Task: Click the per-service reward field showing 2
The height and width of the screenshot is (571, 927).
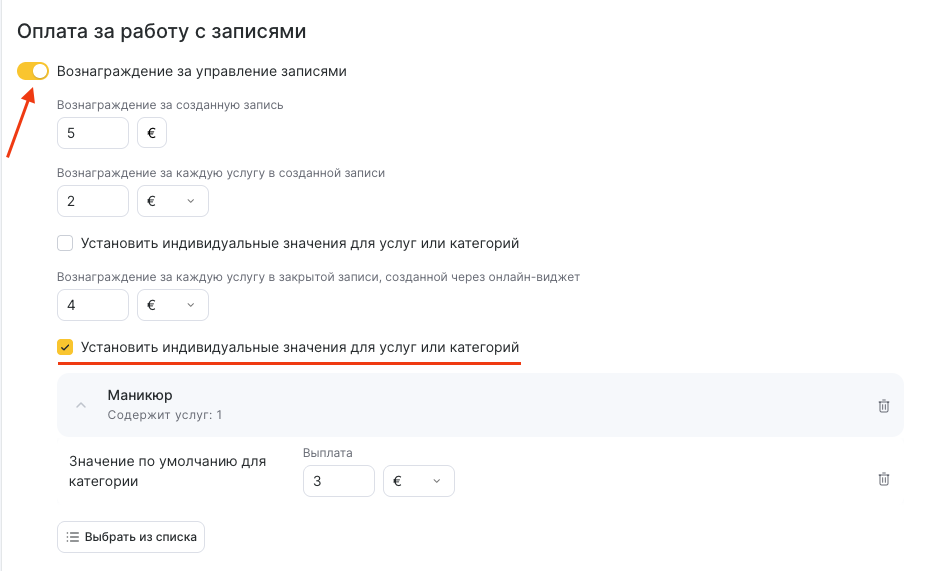Action: (x=93, y=201)
